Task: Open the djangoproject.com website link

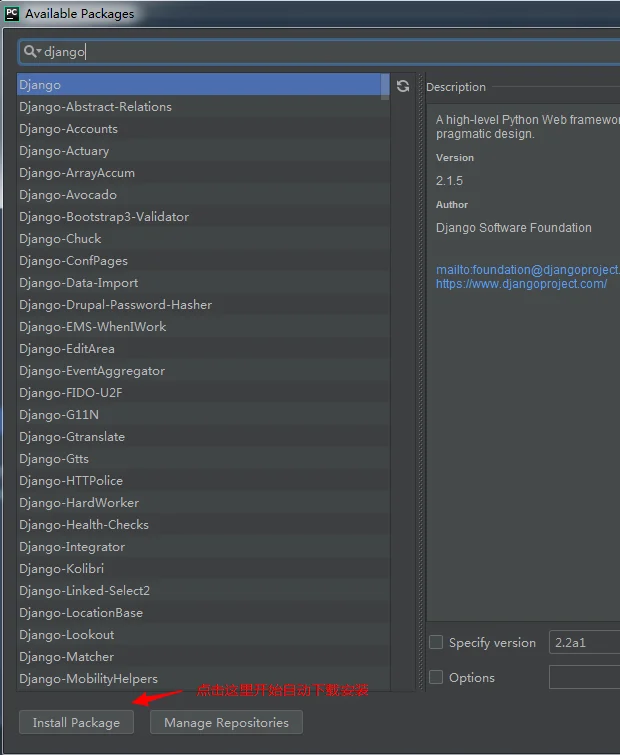Action: point(521,284)
